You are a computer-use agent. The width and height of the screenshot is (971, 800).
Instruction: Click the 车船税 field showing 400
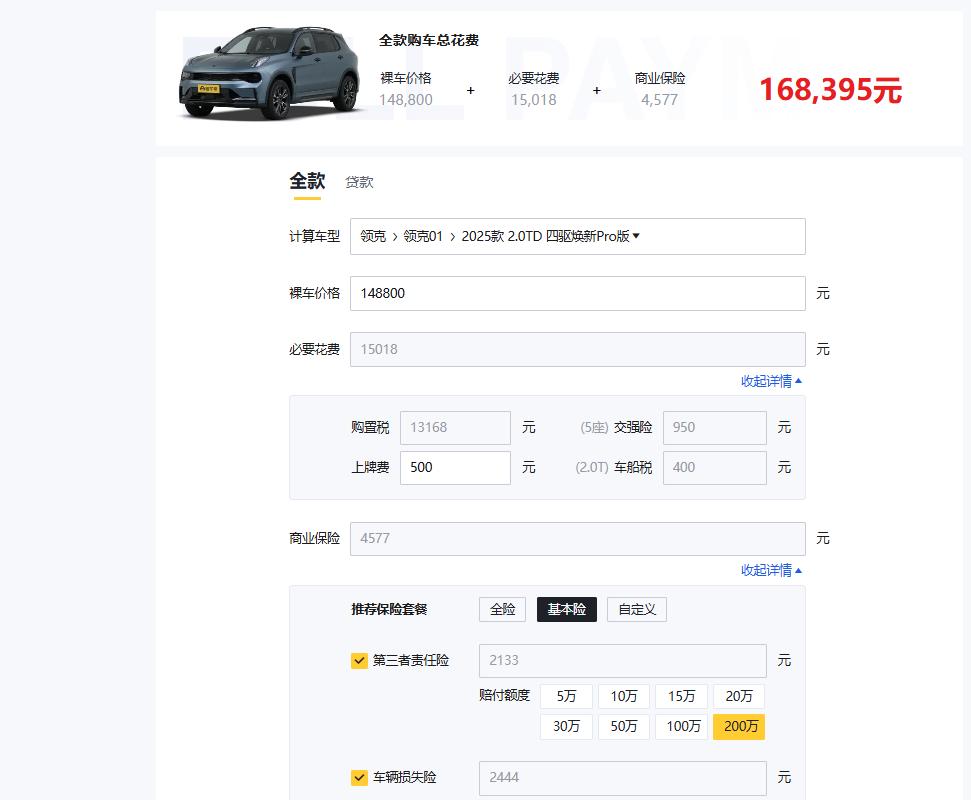pyautogui.click(x=715, y=467)
